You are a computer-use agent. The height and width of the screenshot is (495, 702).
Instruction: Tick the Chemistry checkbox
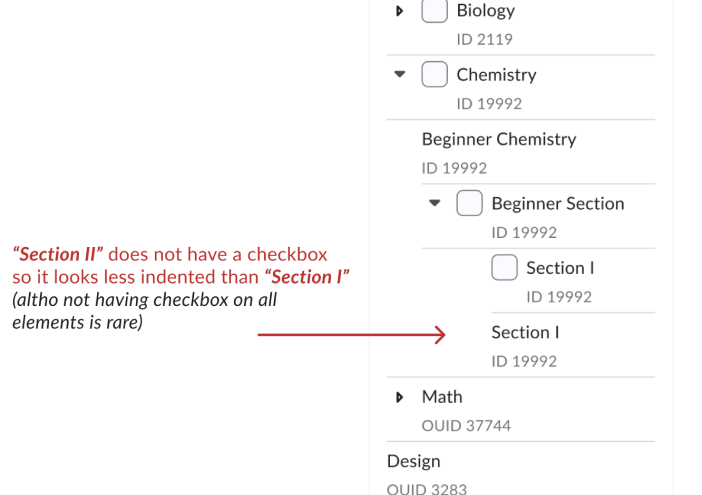(434, 74)
